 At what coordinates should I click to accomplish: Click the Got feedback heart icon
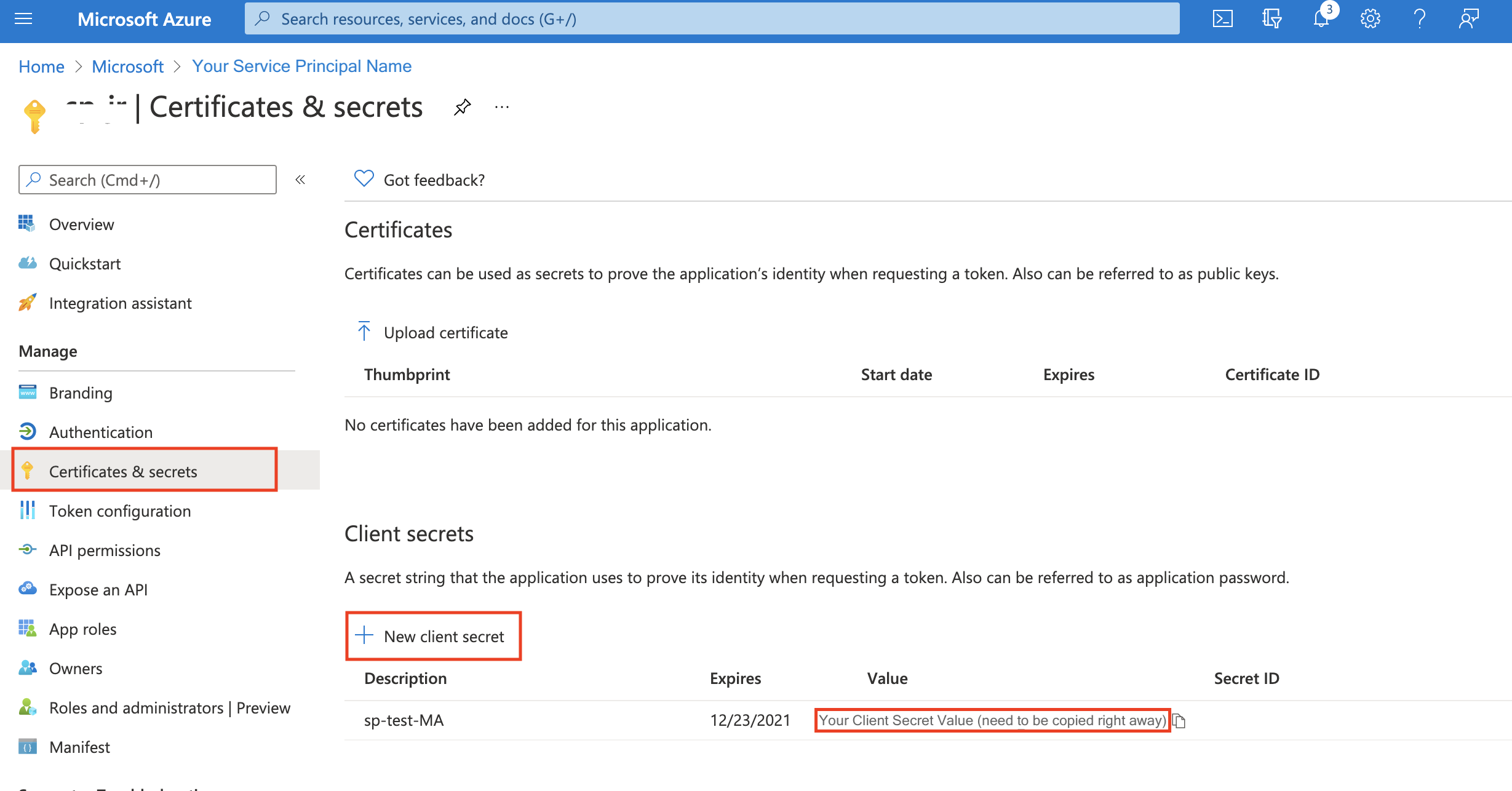[x=363, y=179]
